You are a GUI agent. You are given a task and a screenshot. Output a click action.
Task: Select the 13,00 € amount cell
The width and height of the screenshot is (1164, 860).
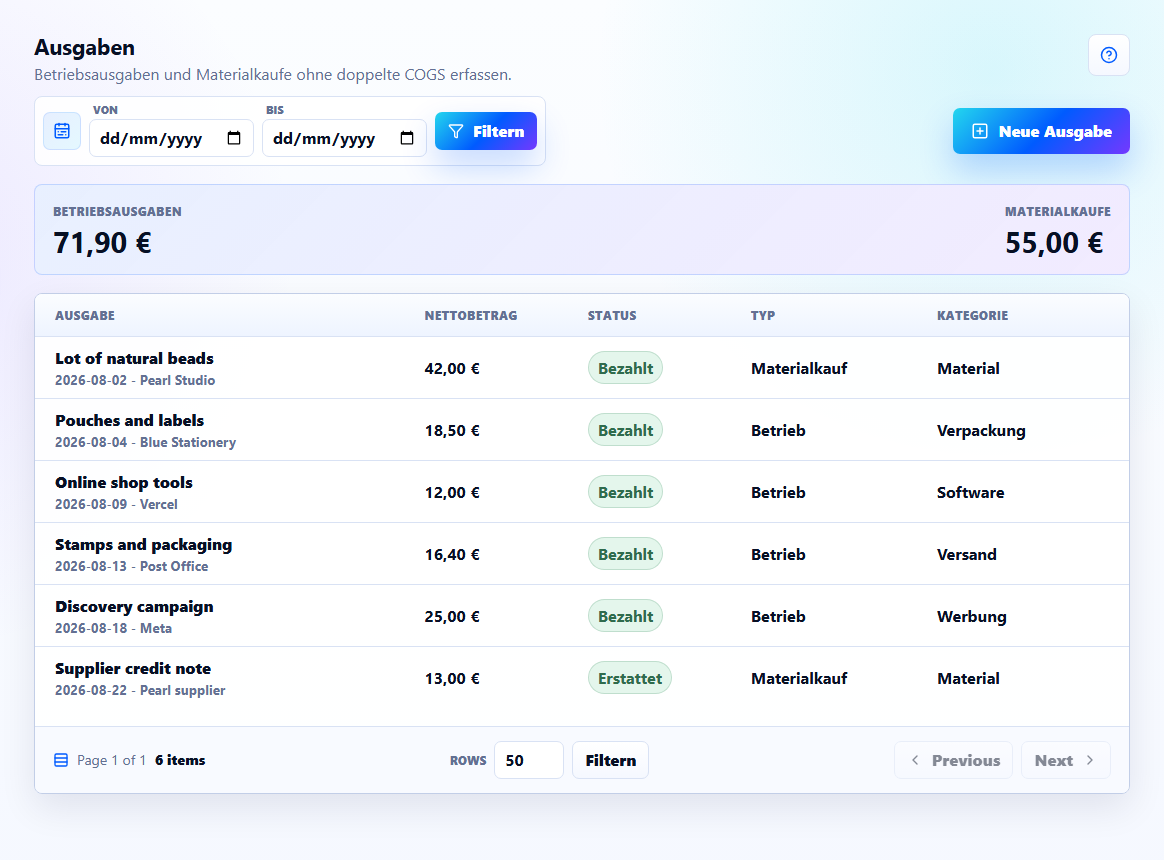452,678
